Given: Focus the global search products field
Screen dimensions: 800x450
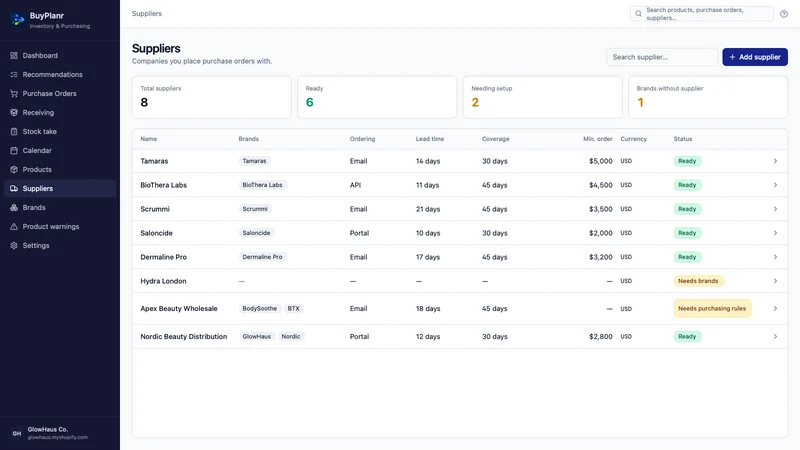Looking at the screenshot, I should (702, 14).
